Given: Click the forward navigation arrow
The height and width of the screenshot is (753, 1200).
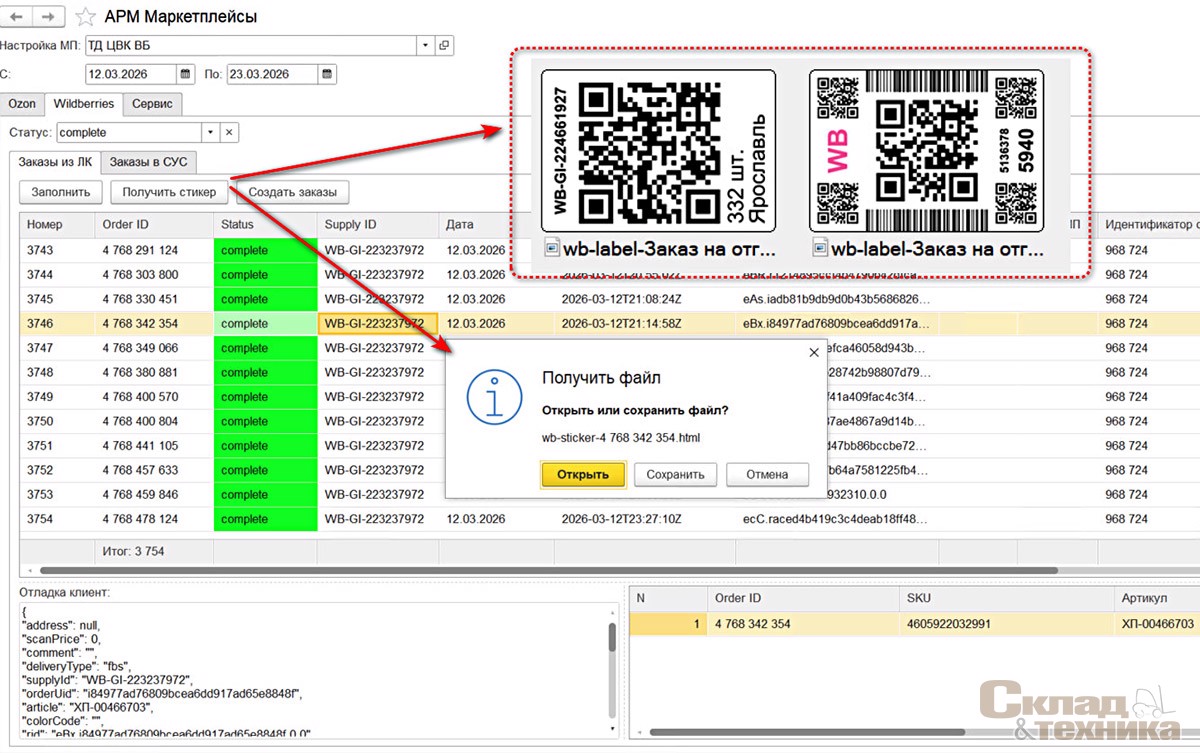Looking at the screenshot, I should coord(51,17).
